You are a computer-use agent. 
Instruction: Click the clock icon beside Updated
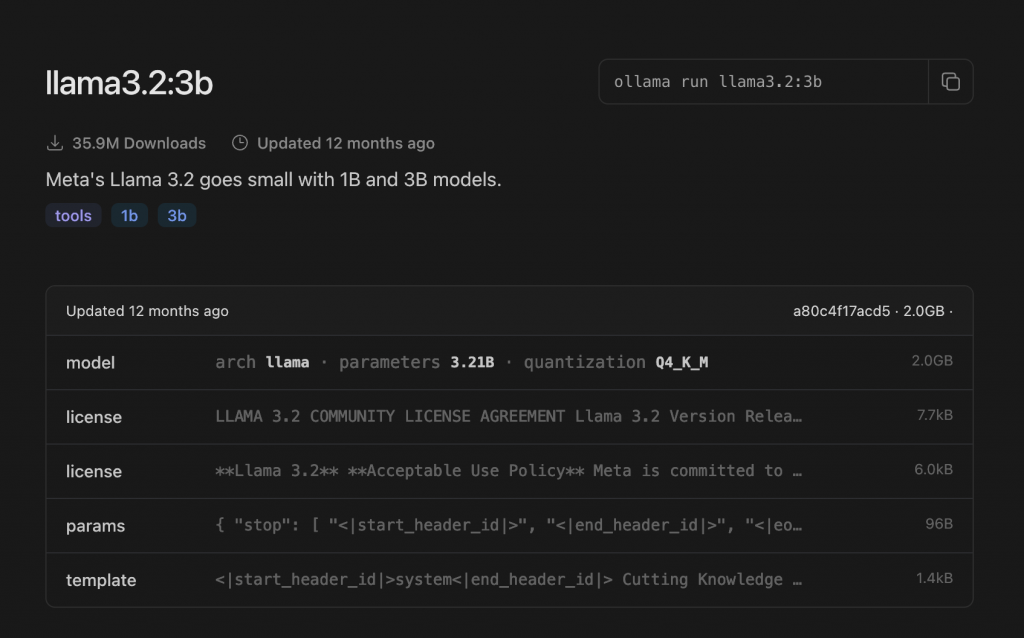coord(240,143)
